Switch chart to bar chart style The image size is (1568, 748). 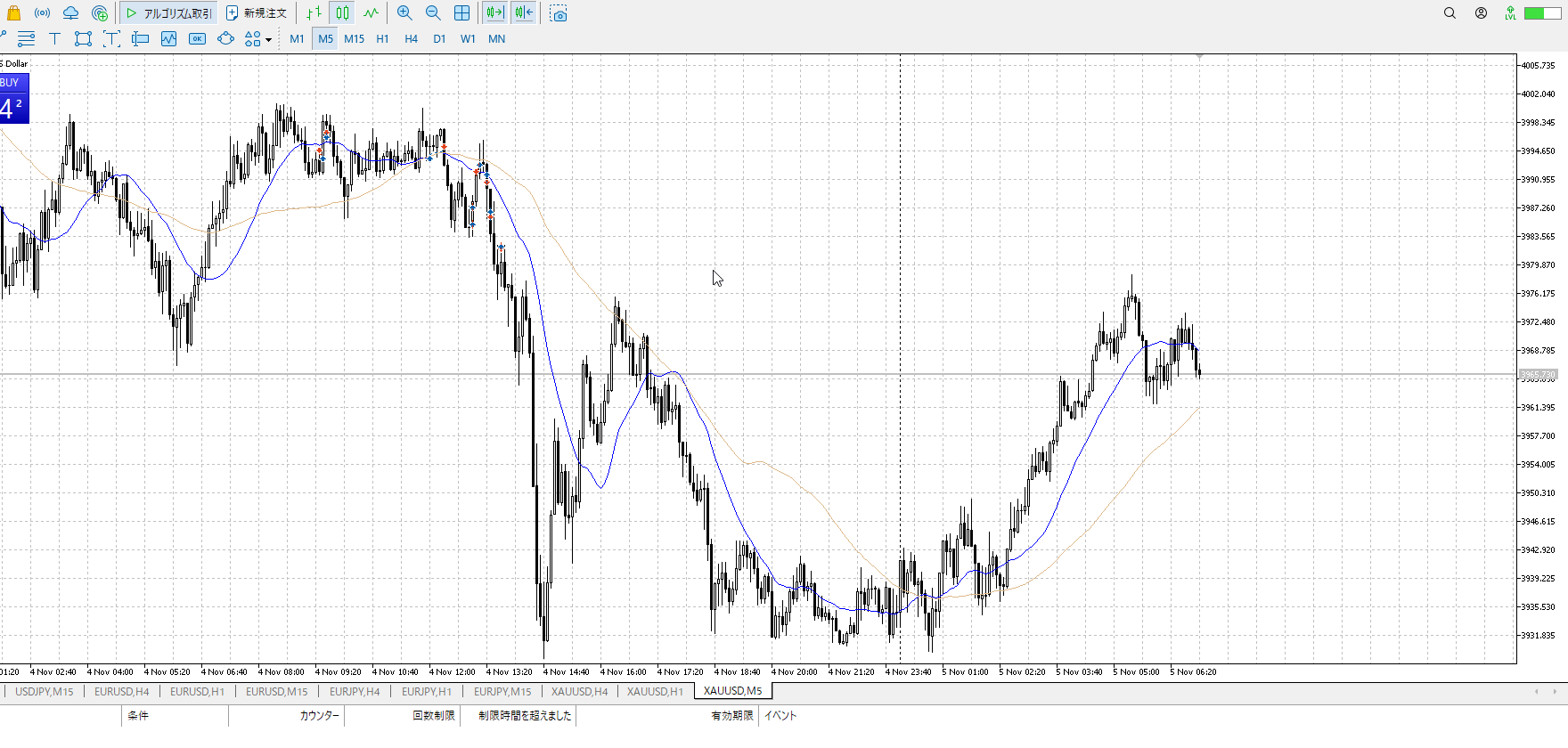click(314, 13)
